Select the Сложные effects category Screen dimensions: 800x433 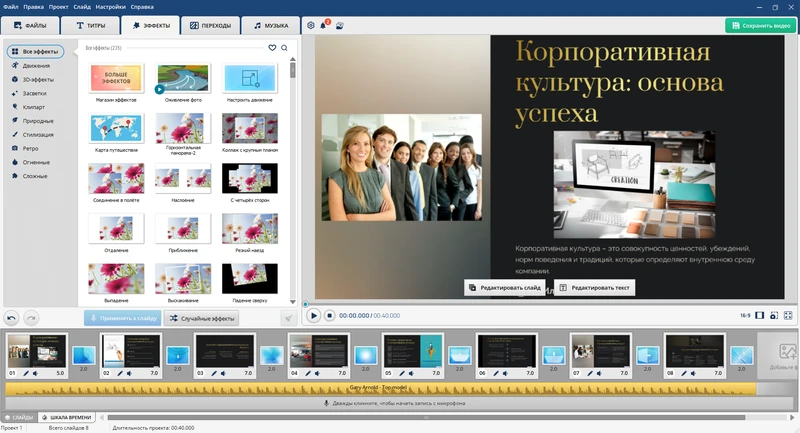pos(35,176)
